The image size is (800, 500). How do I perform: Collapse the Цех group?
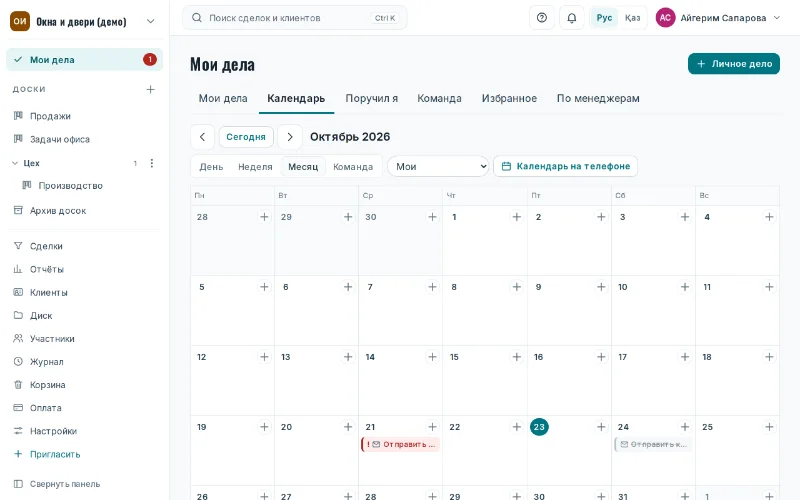(x=15, y=163)
